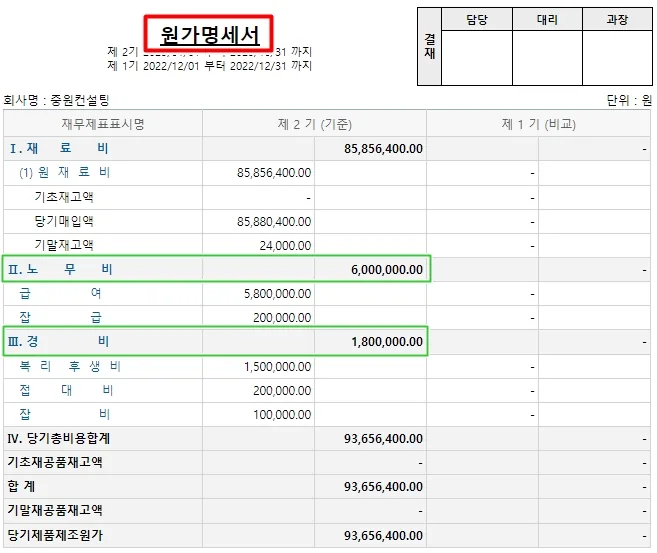Screen dimensions: 657x553
Task: Select the 당기매입액 amount 85,880,400.00
Action: (274, 221)
